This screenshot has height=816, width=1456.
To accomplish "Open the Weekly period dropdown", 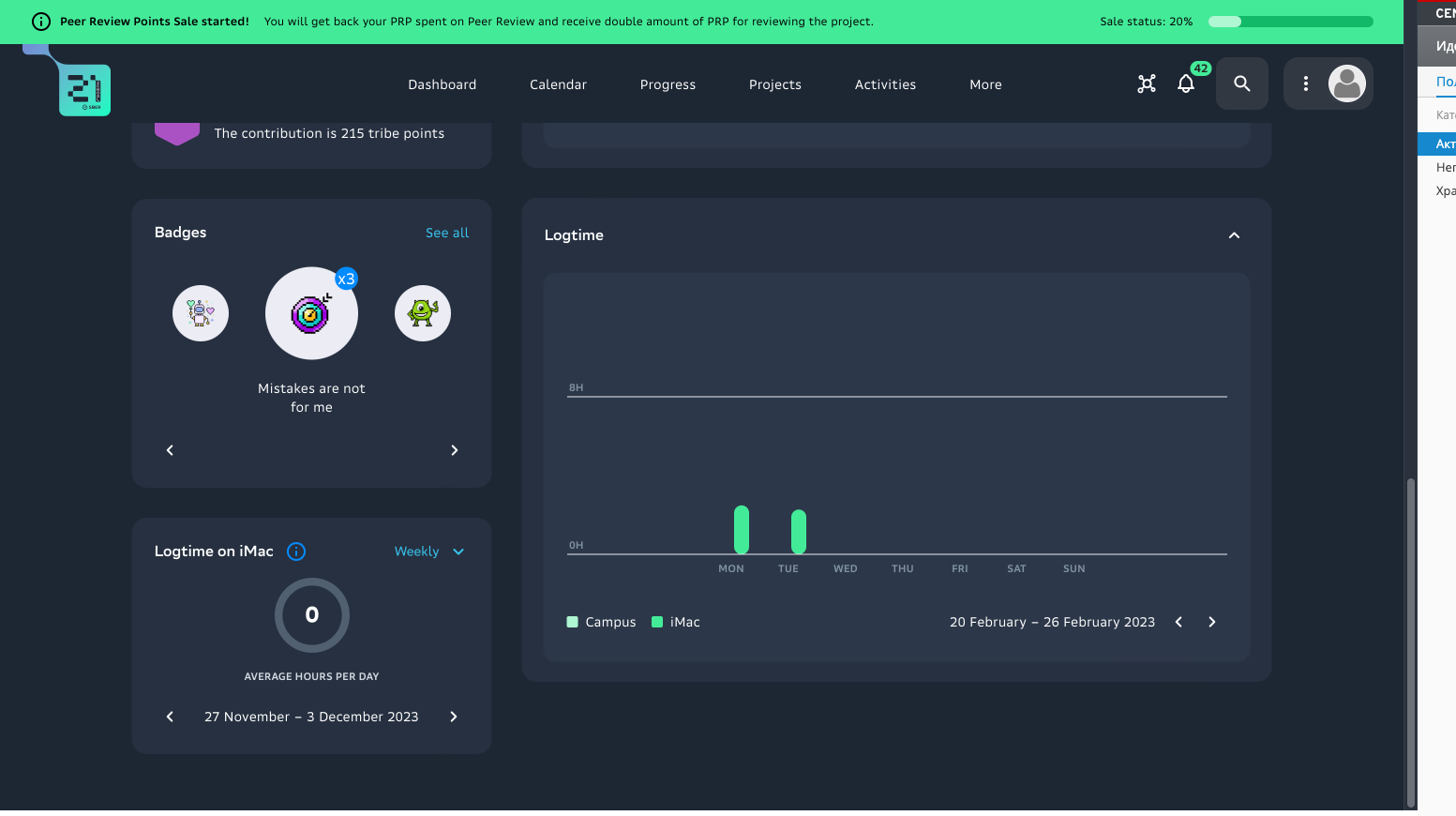I will (x=429, y=552).
